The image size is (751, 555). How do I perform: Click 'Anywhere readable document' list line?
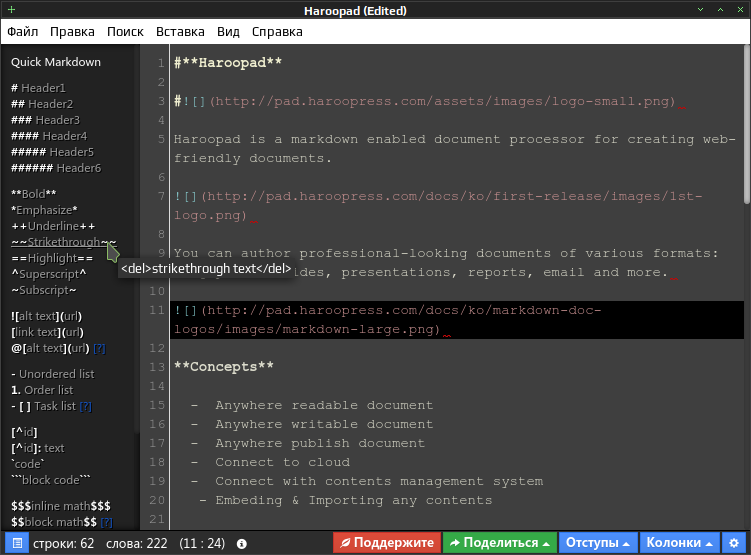point(324,406)
